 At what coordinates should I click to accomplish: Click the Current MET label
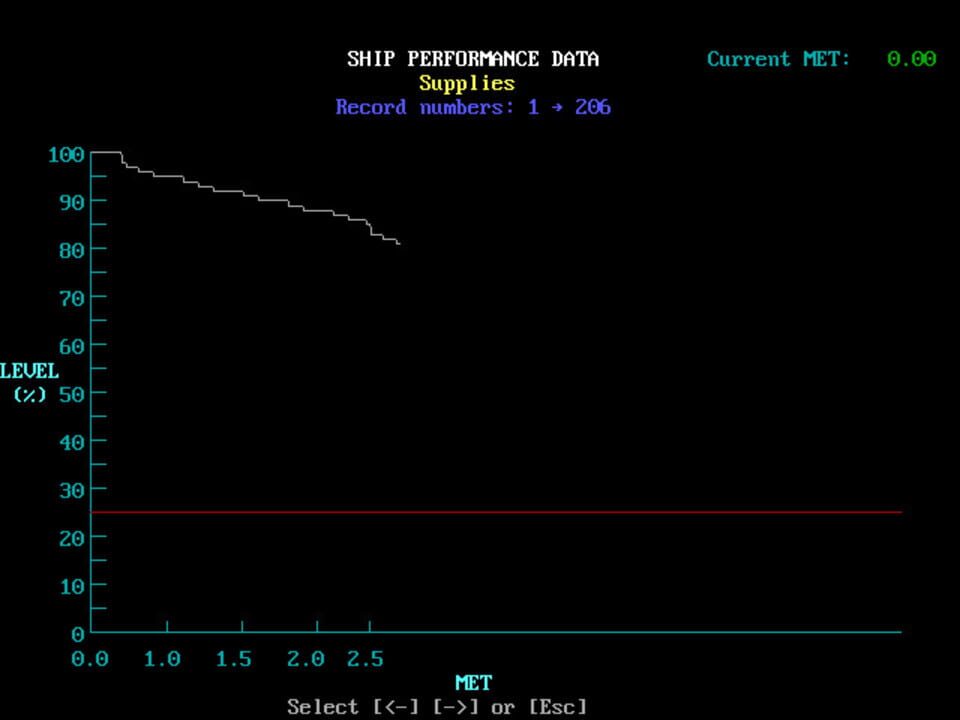778,59
